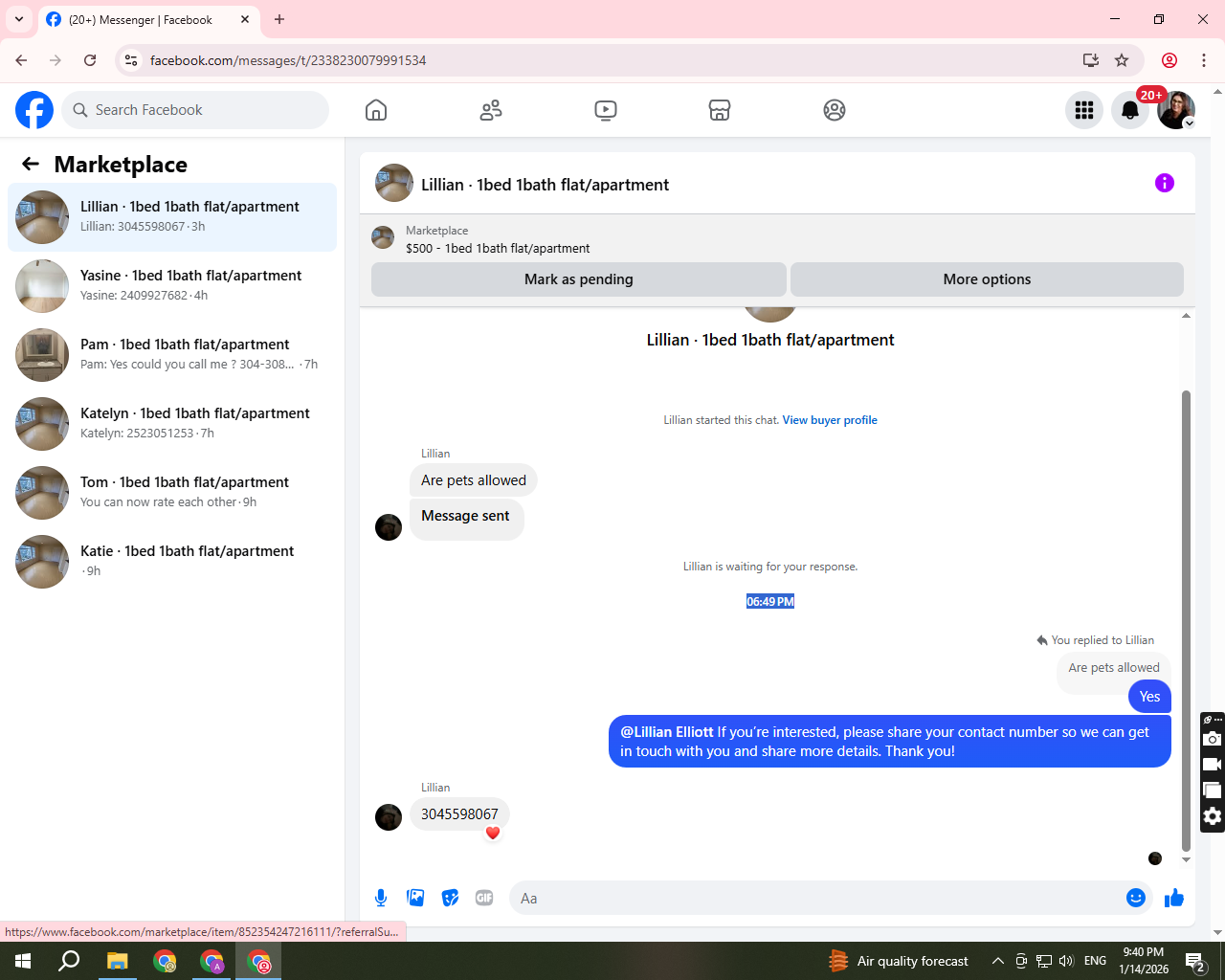Click Mark as pending button
The width and height of the screenshot is (1225, 980).
tap(579, 279)
